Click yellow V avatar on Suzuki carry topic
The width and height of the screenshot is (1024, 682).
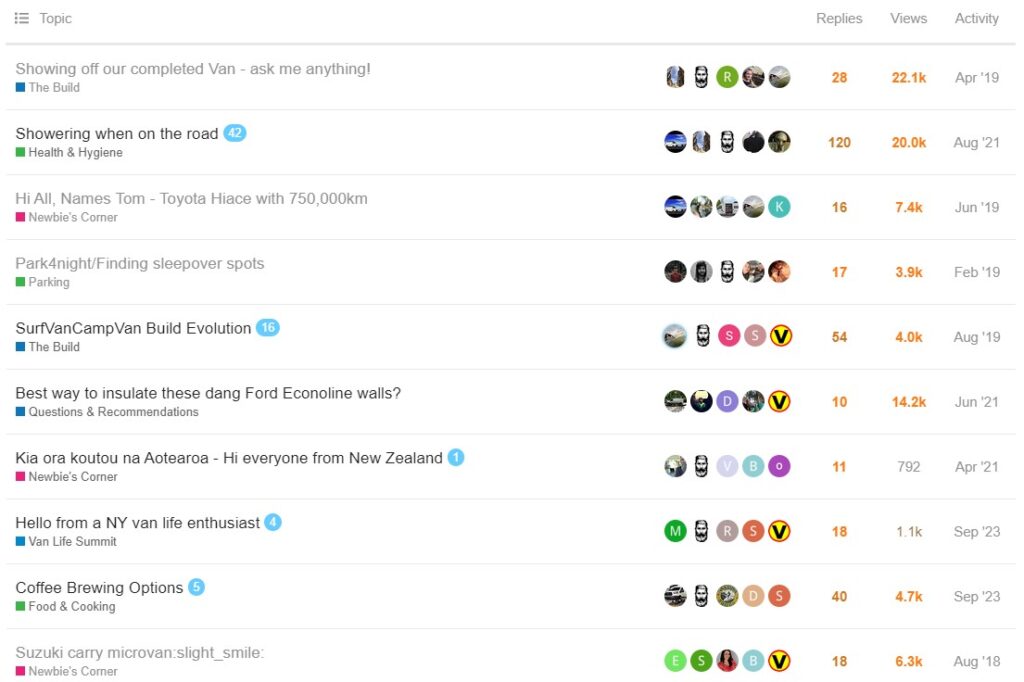point(779,661)
